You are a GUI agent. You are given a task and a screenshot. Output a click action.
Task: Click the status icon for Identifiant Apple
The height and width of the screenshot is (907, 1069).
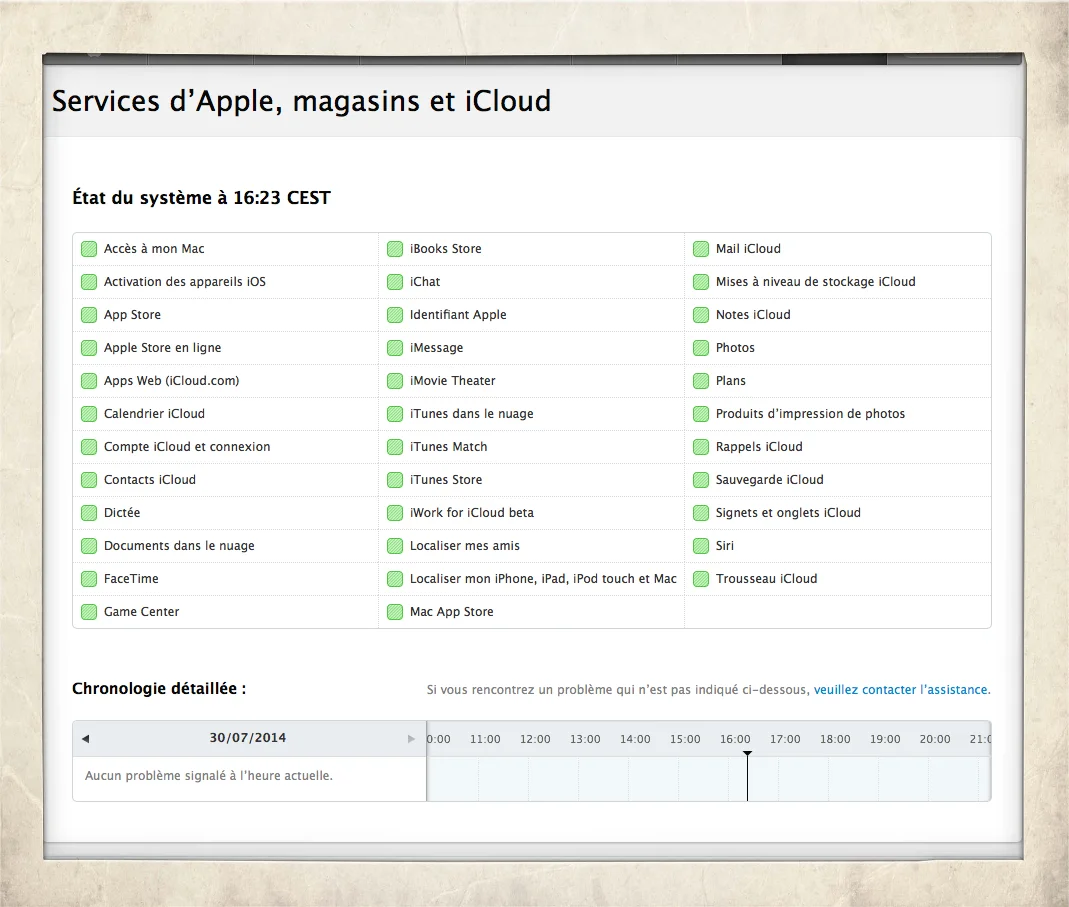click(395, 315)
